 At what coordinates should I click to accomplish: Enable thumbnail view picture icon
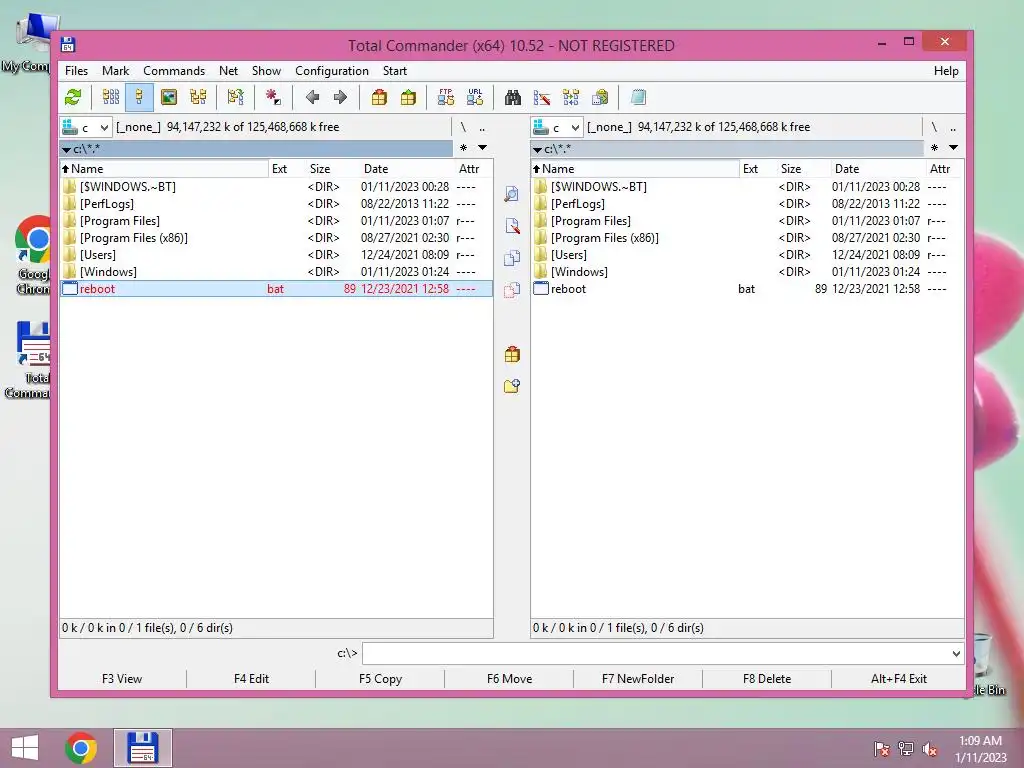[168, 97]
